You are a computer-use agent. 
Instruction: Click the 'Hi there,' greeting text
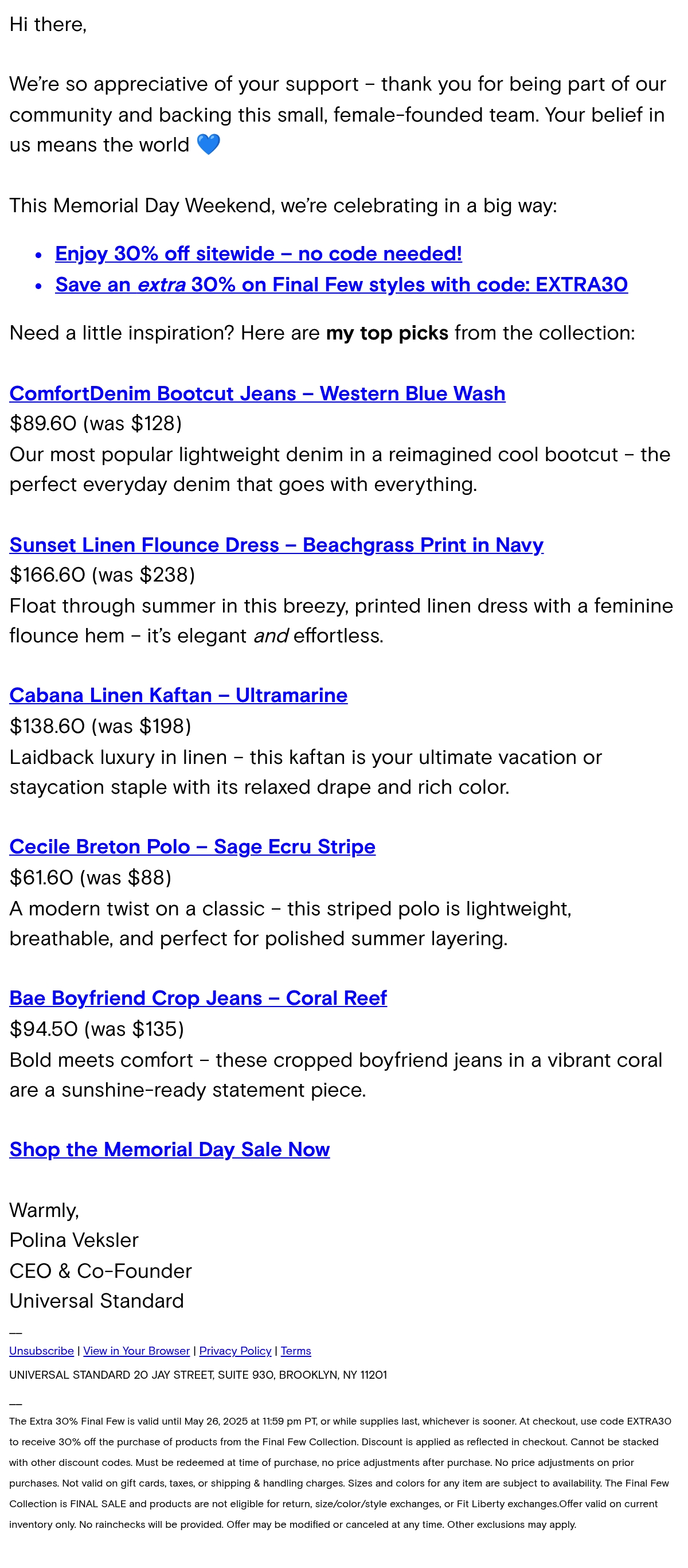coord(48,24)
